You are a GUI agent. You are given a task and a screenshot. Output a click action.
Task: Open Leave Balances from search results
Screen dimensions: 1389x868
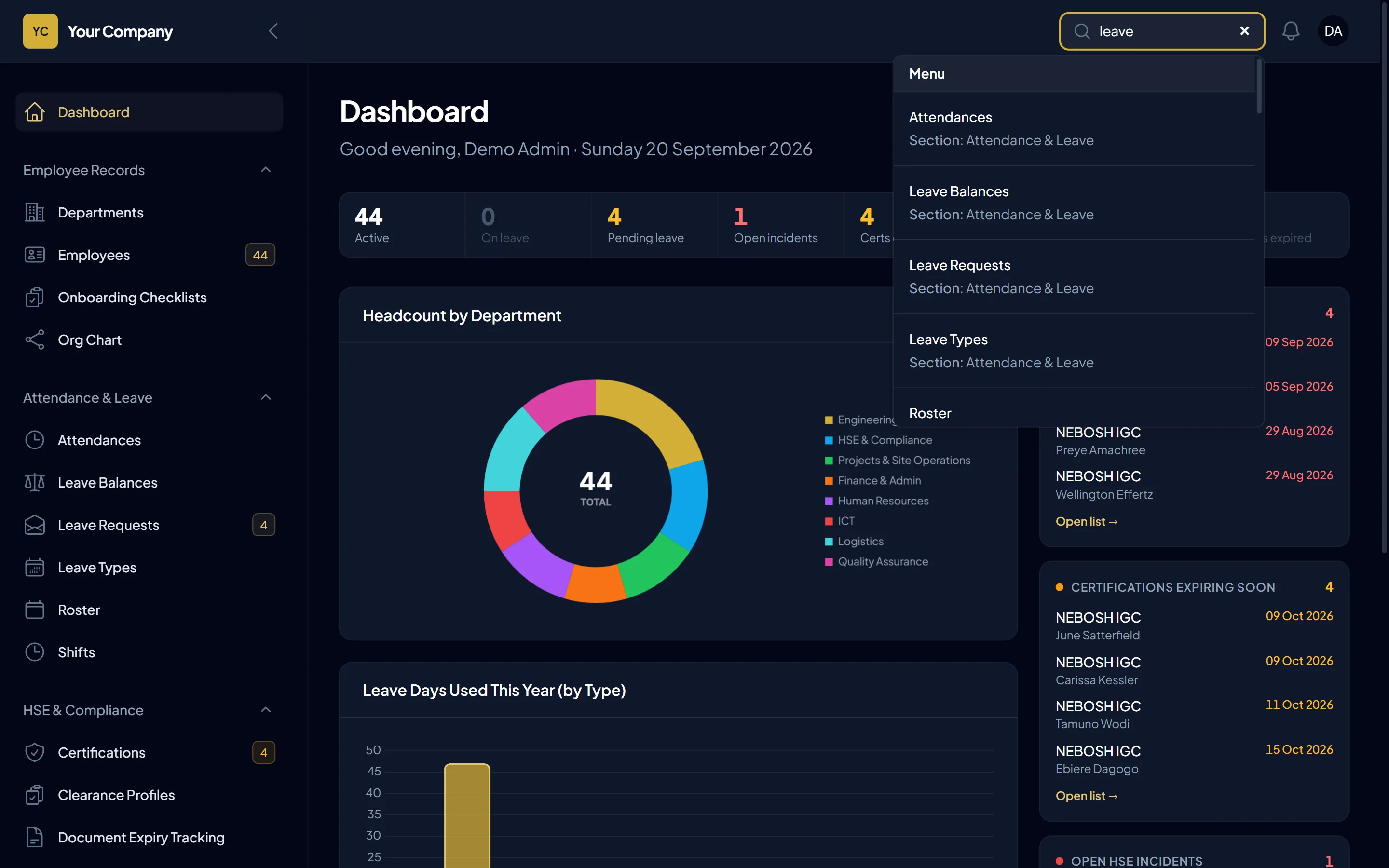coord(1074,203)
